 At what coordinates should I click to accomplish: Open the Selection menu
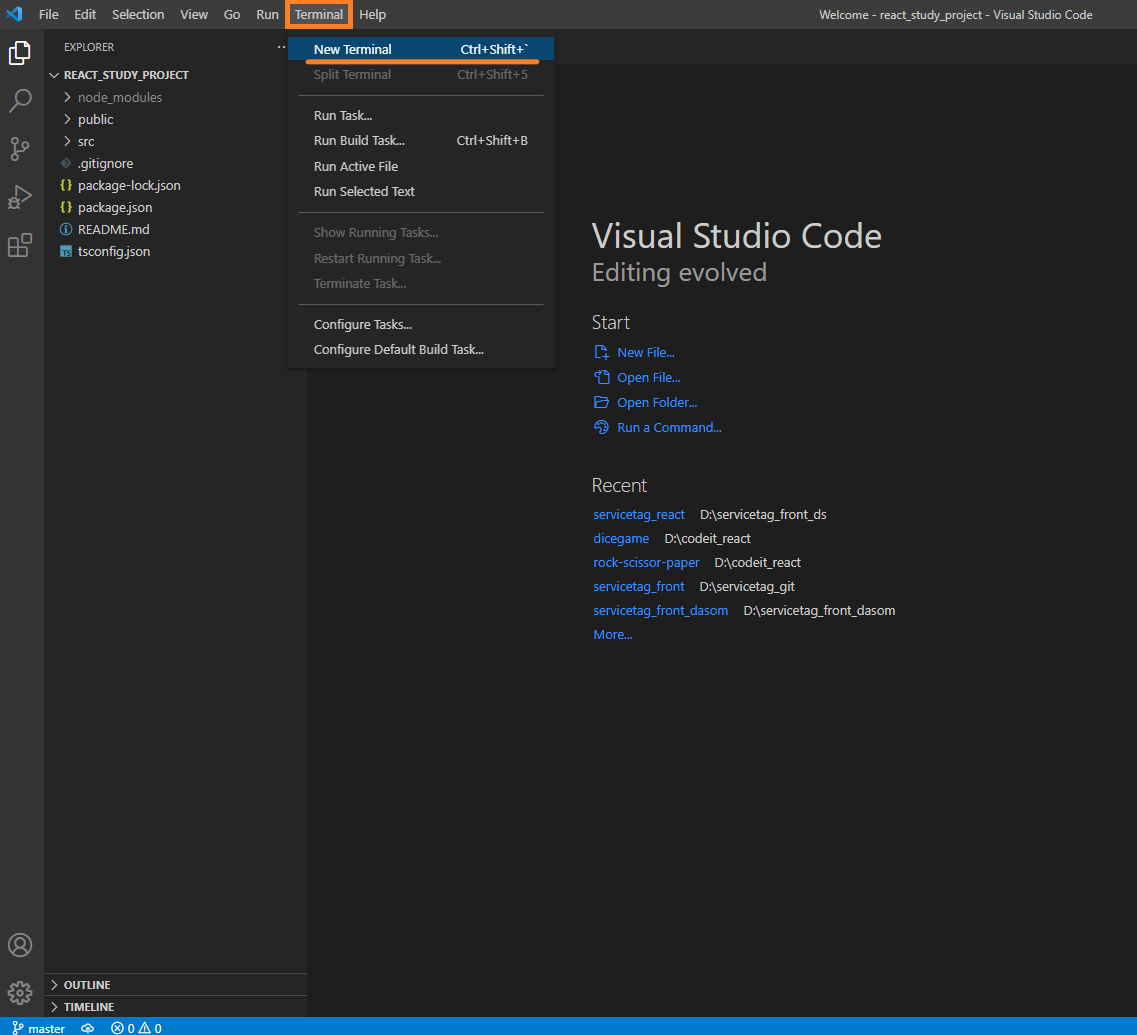pos(138,15)
